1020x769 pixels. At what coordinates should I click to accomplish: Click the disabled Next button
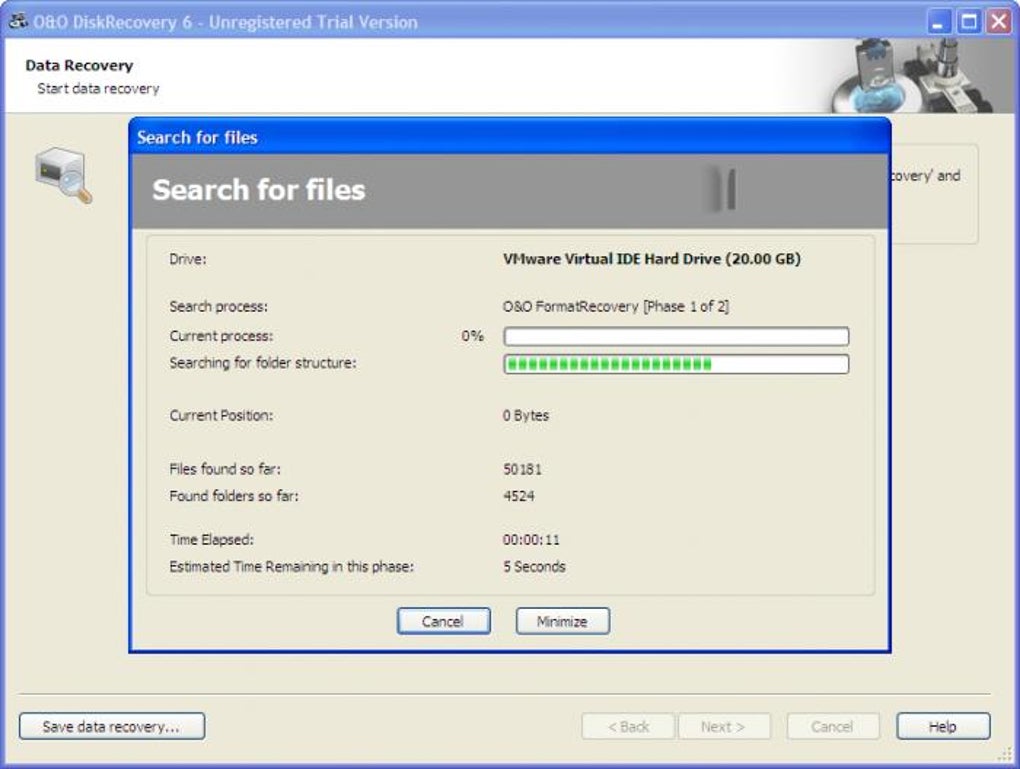click(724, 726)
